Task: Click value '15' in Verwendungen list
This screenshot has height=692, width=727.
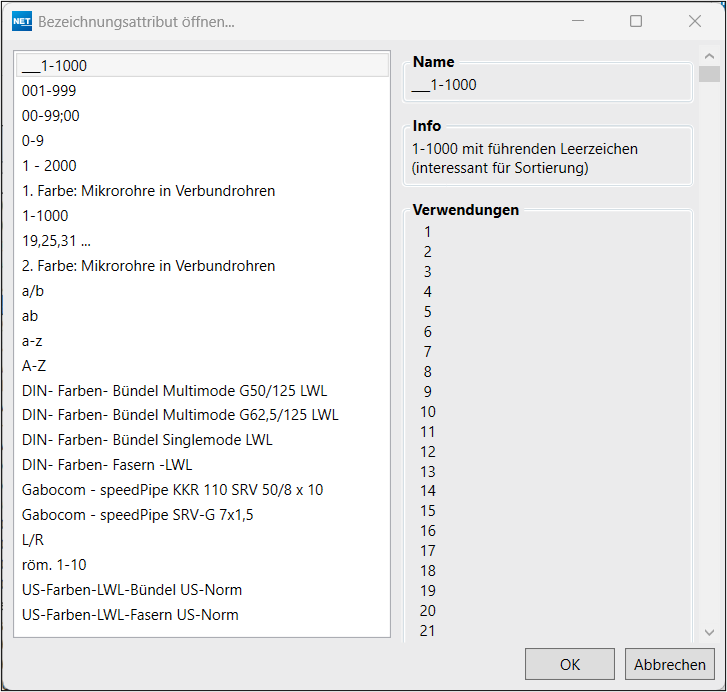Action: click(428, 511)
